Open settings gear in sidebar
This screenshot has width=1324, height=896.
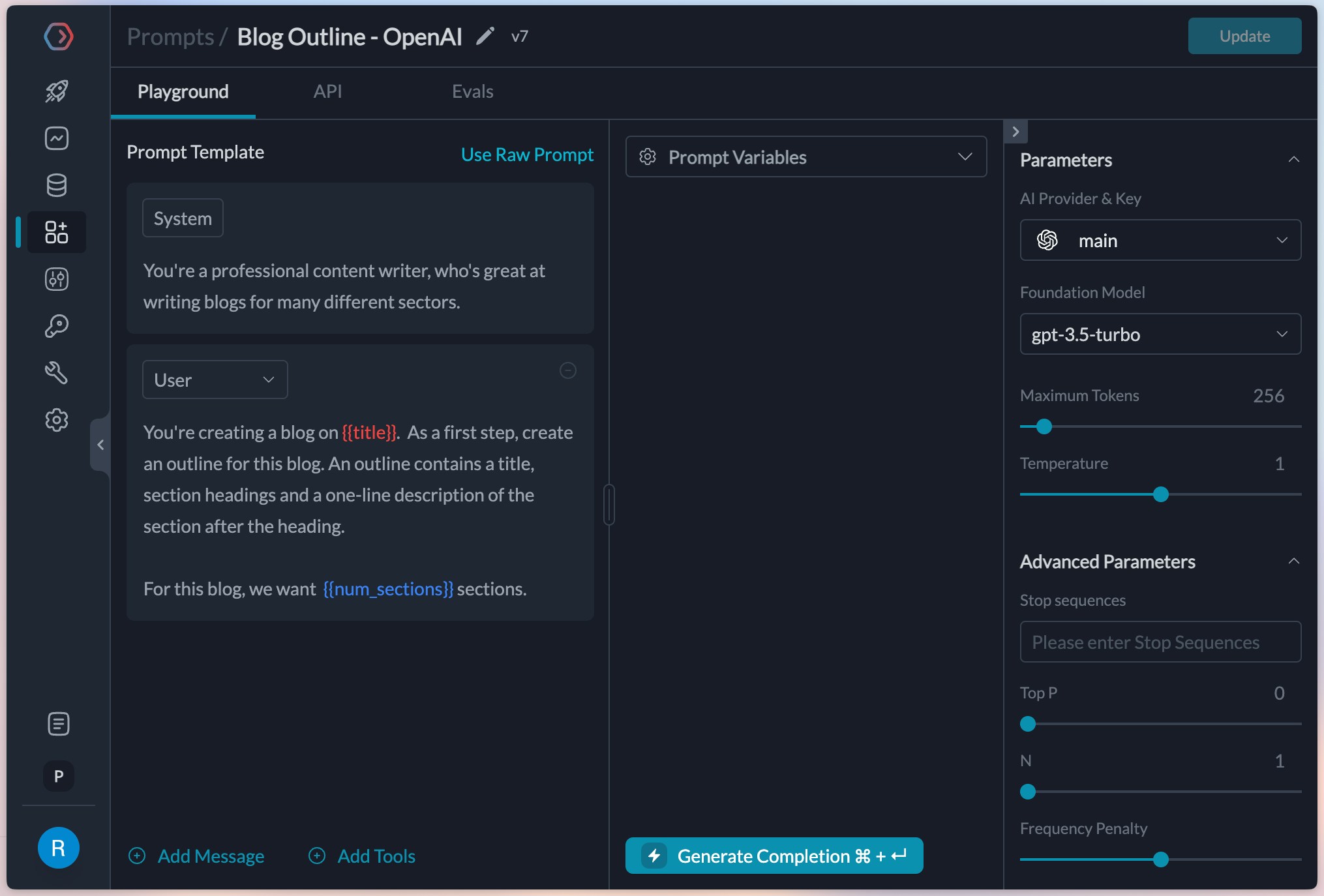click(x=57, y=420)
